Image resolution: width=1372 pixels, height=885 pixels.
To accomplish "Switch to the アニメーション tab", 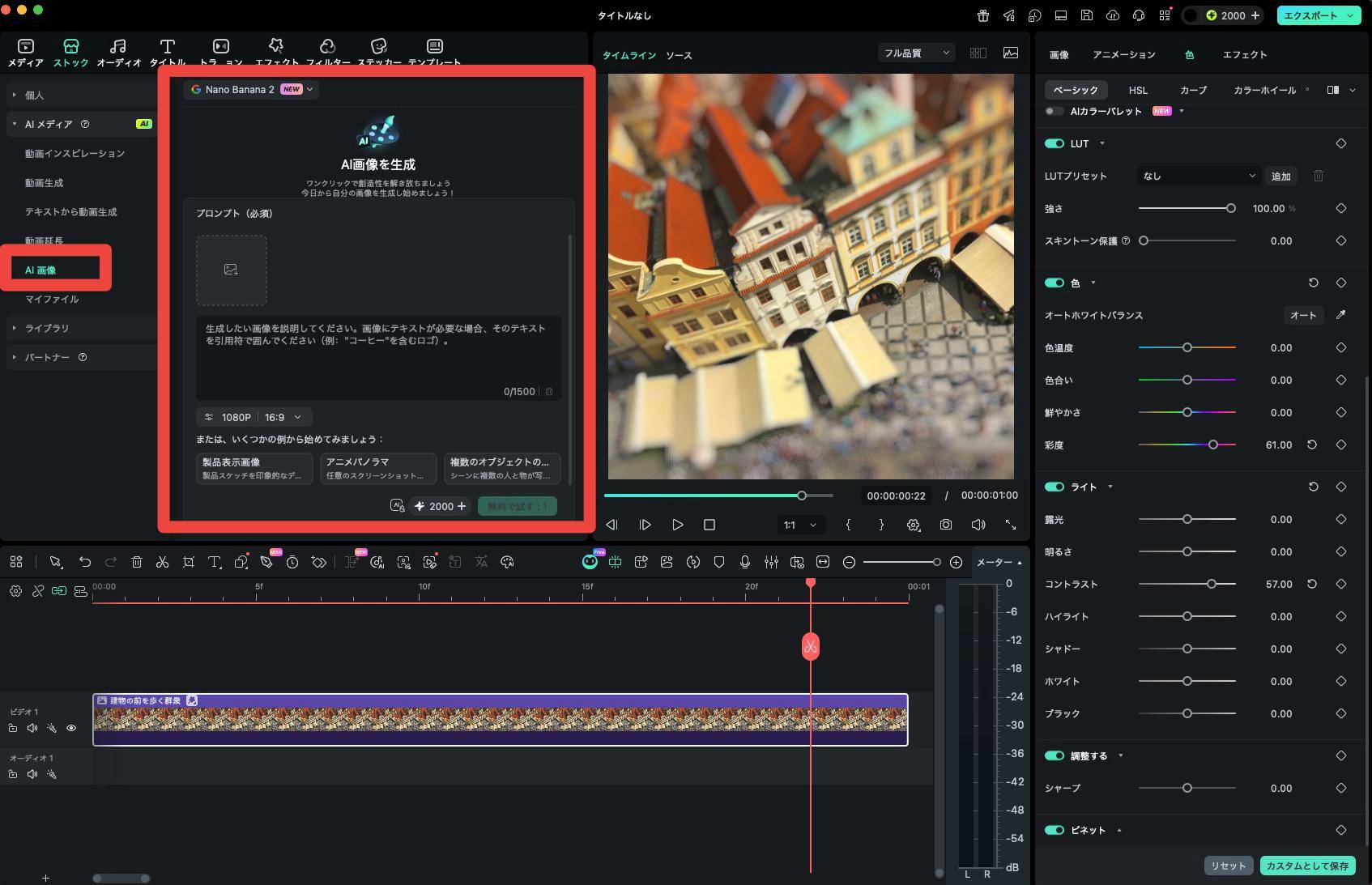I will point(1123,54).
